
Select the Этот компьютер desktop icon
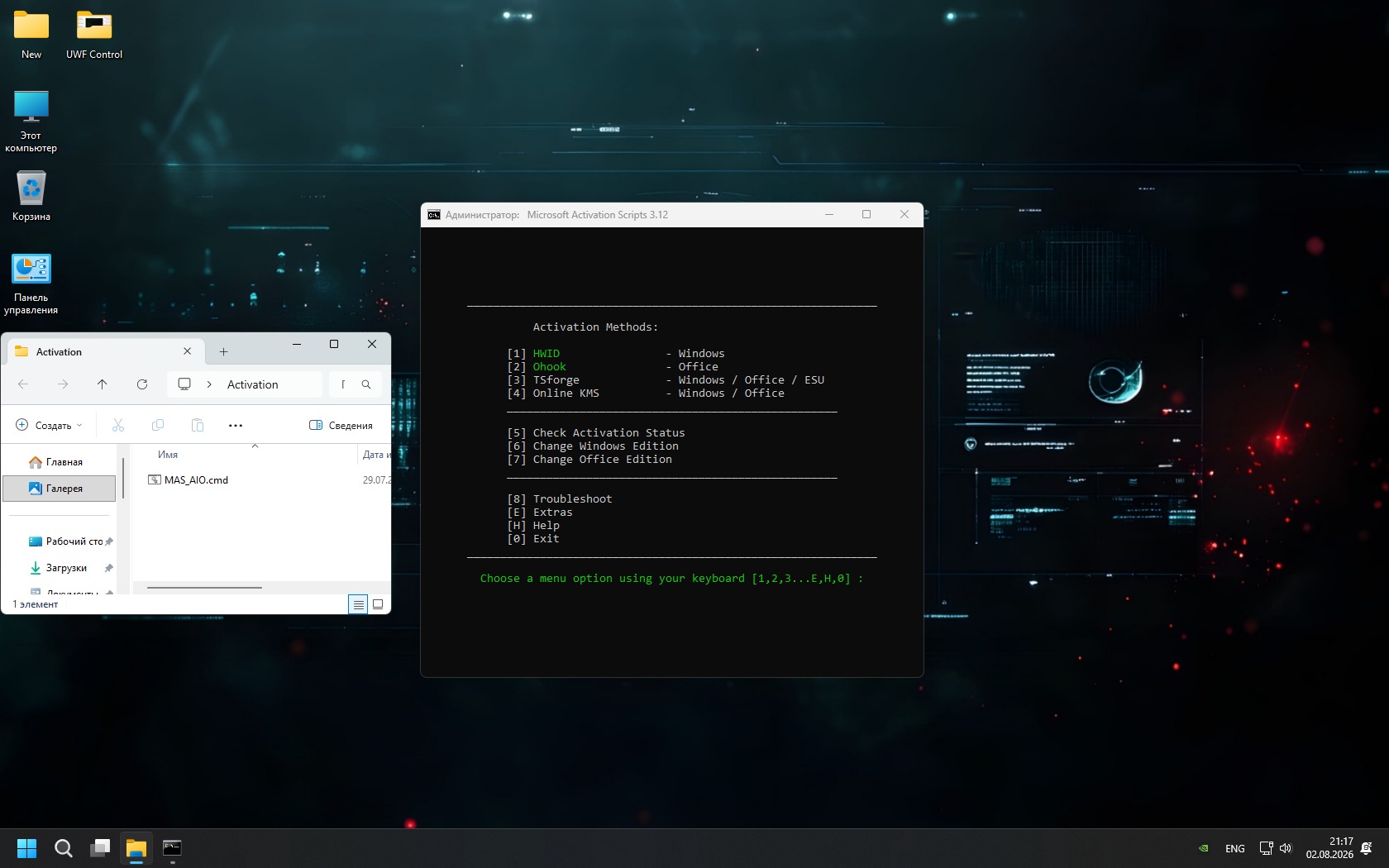(31, 121)
